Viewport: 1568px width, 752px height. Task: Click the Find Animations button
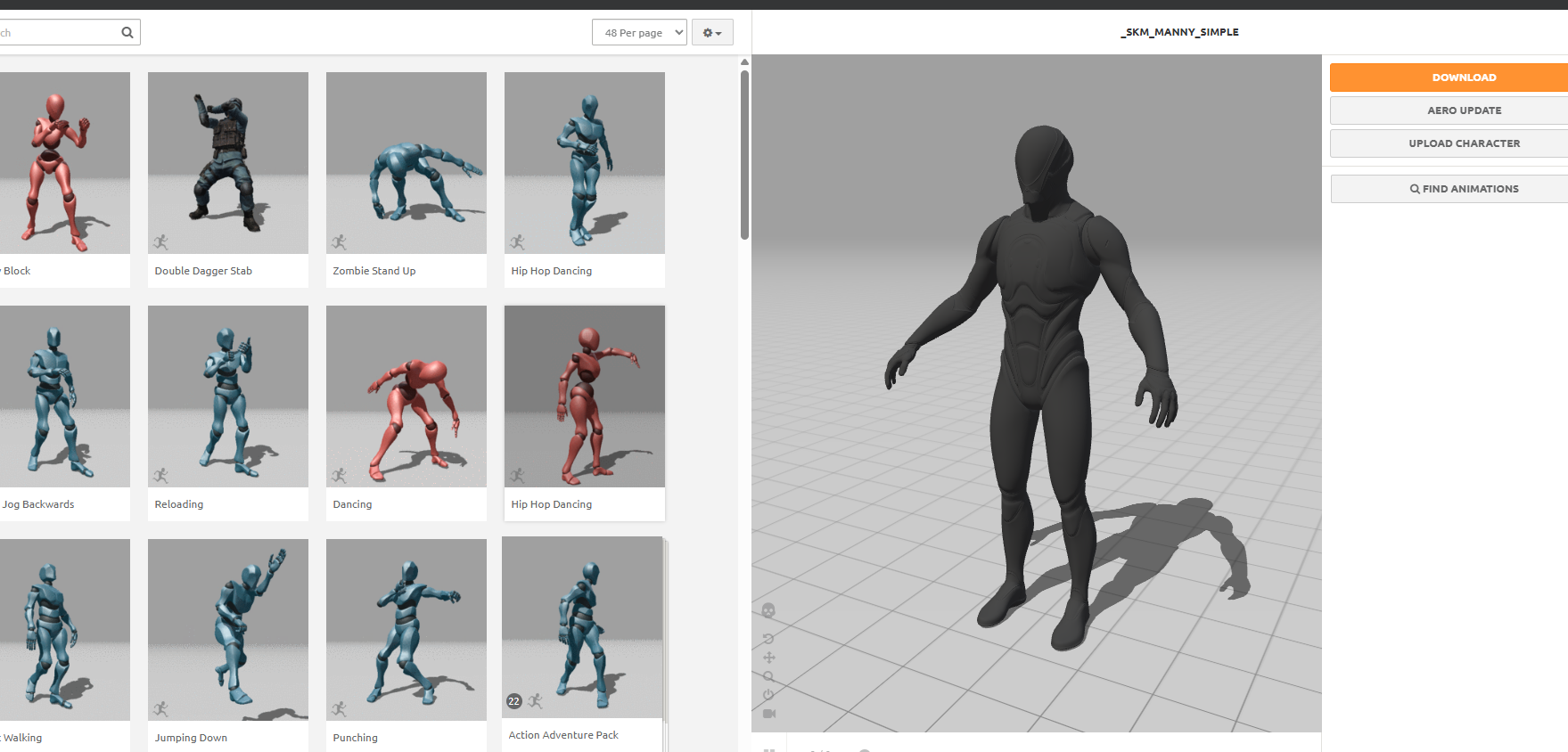(x=1449, y=189)
